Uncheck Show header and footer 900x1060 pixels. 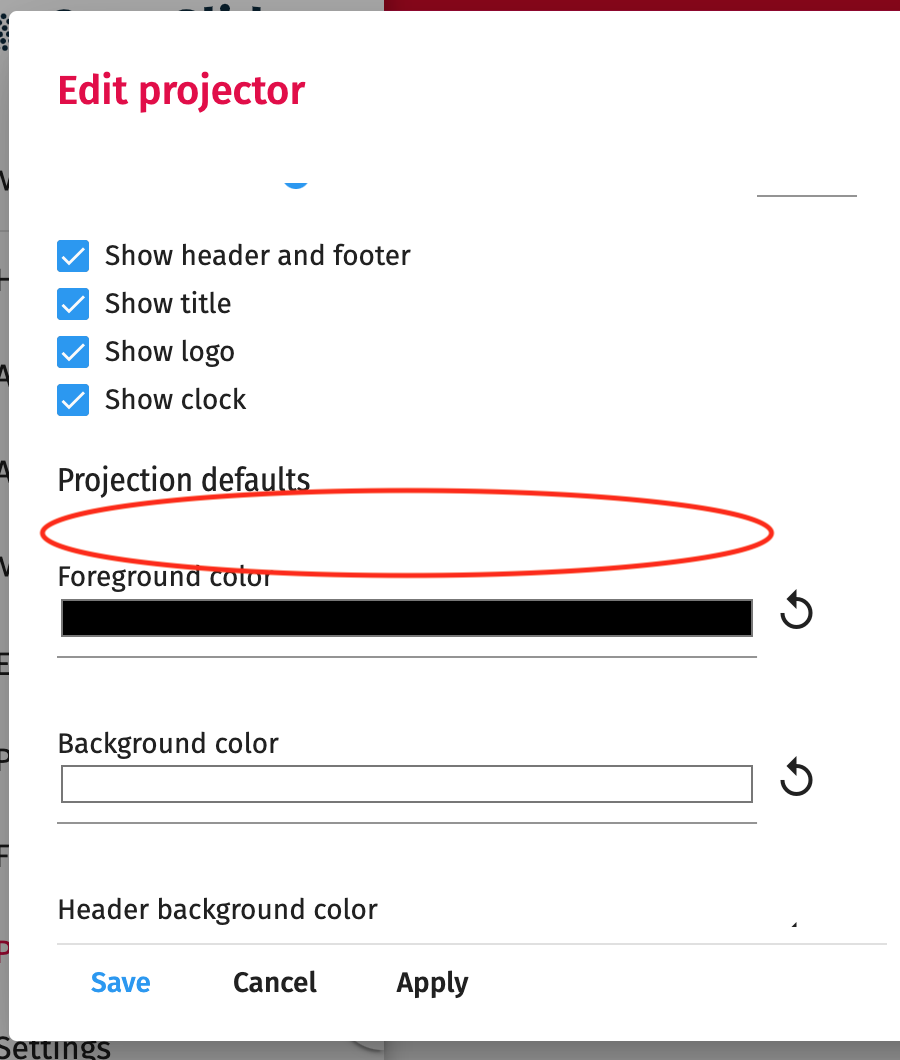(72, 256)
